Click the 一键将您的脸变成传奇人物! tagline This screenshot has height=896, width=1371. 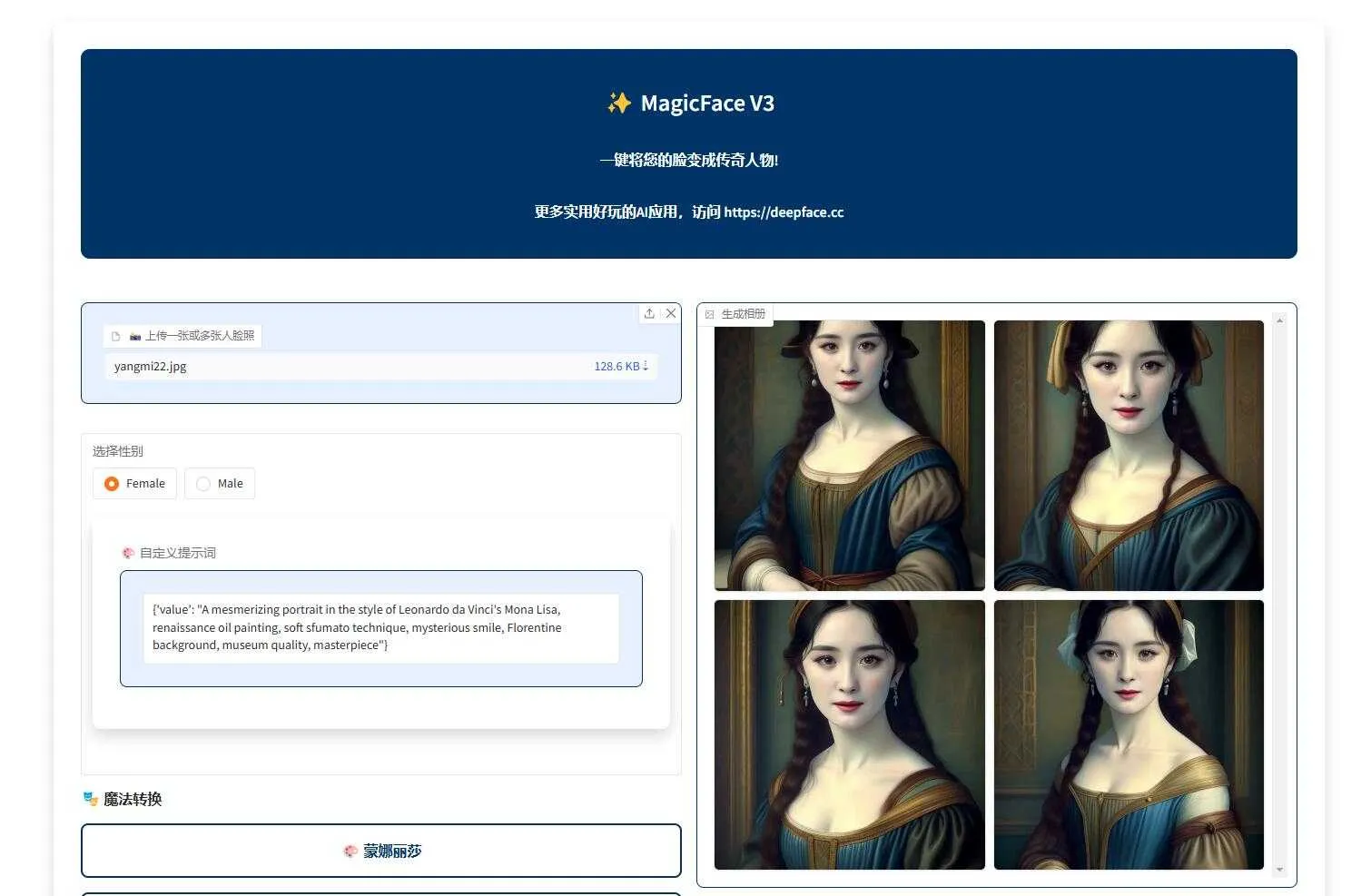[x=689, y=161]
